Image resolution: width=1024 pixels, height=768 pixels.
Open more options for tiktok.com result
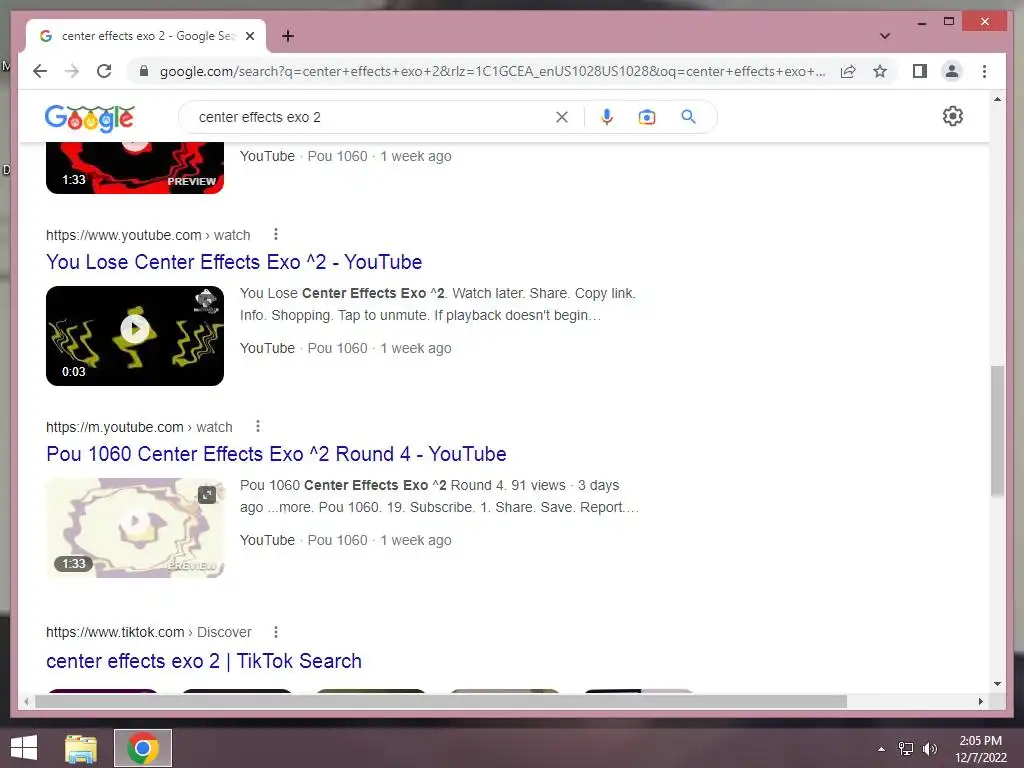[276, 632]
